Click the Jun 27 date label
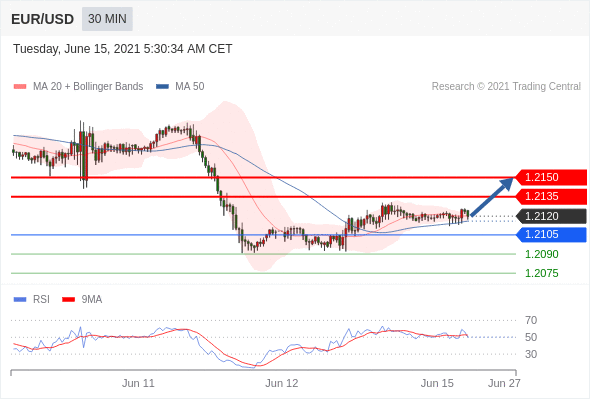Viewport: 590px width, 400px height. (504, 383)
